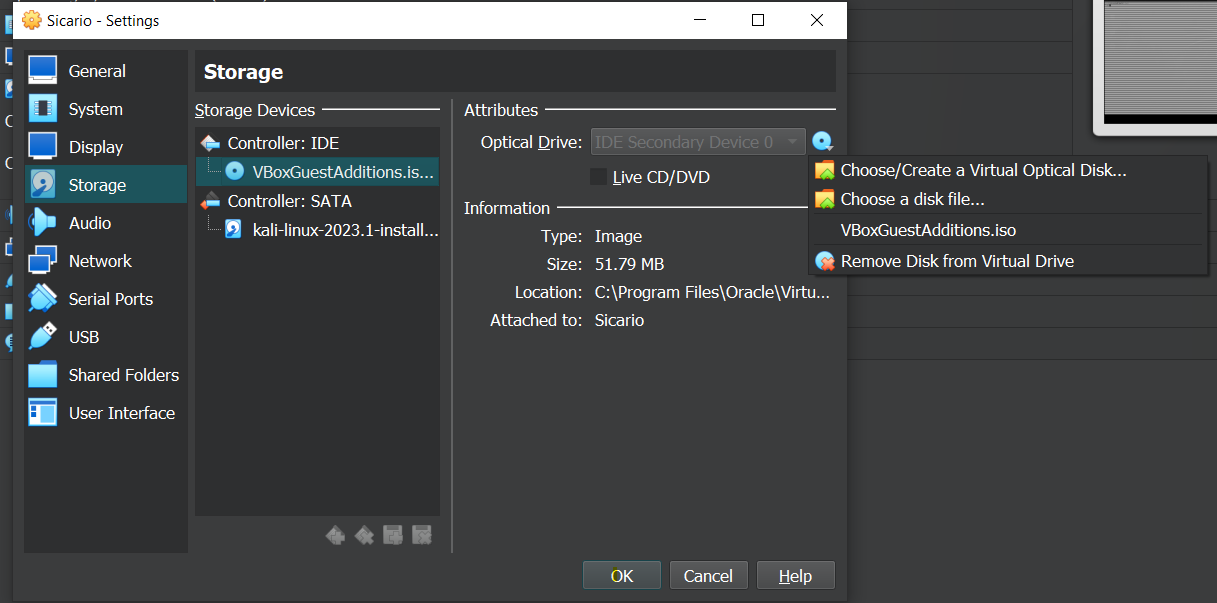The width and height of the screenshot is (1217, 603).
Task: Open the USB settings category
Action: 105,337
